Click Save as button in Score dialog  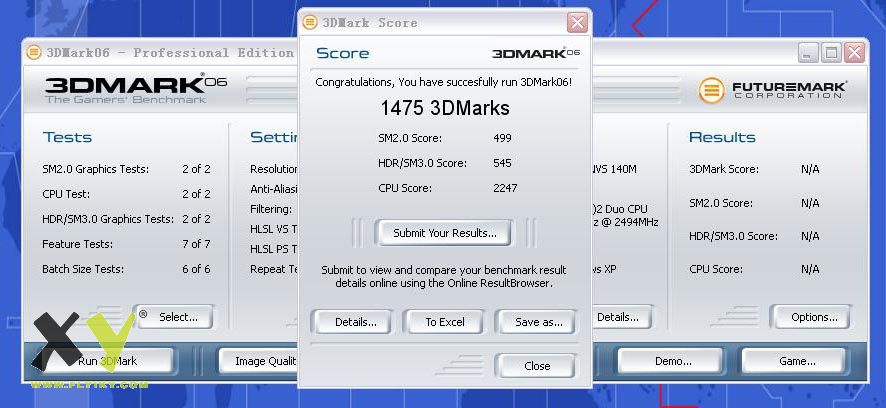tap(538, 322)
